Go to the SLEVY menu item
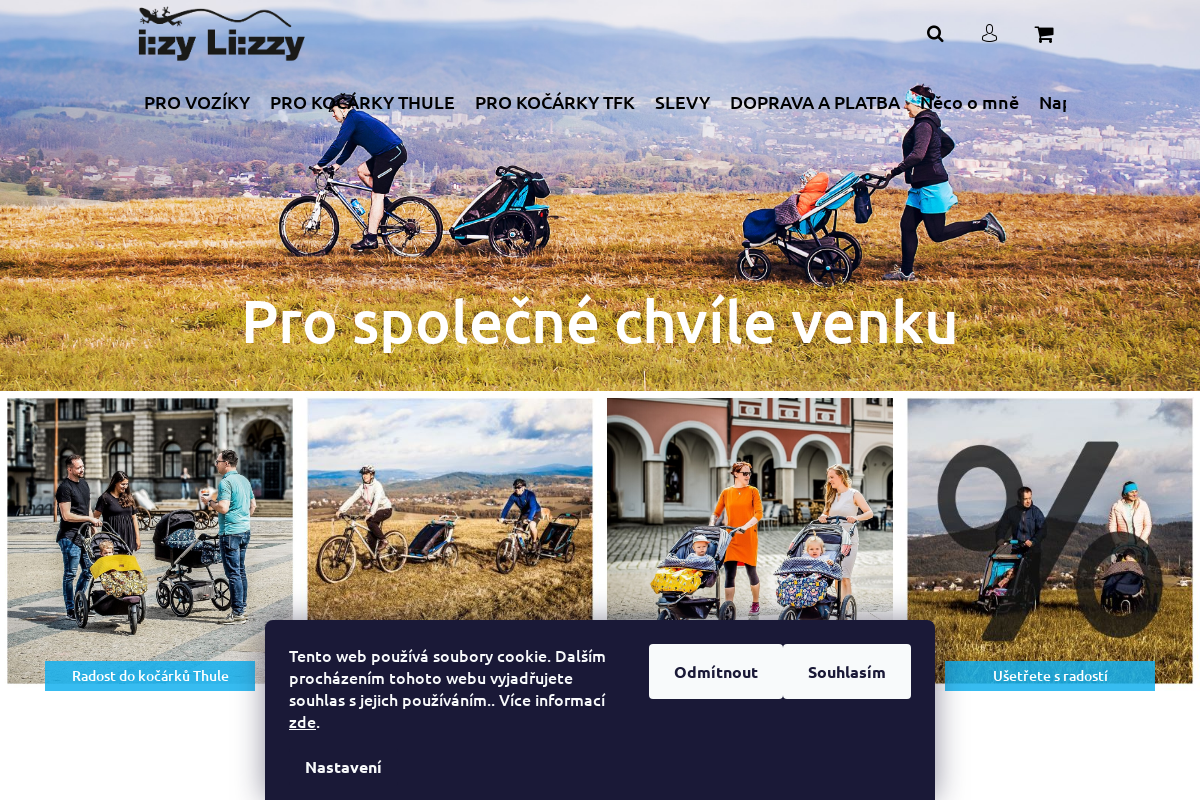 click(682, 102)
